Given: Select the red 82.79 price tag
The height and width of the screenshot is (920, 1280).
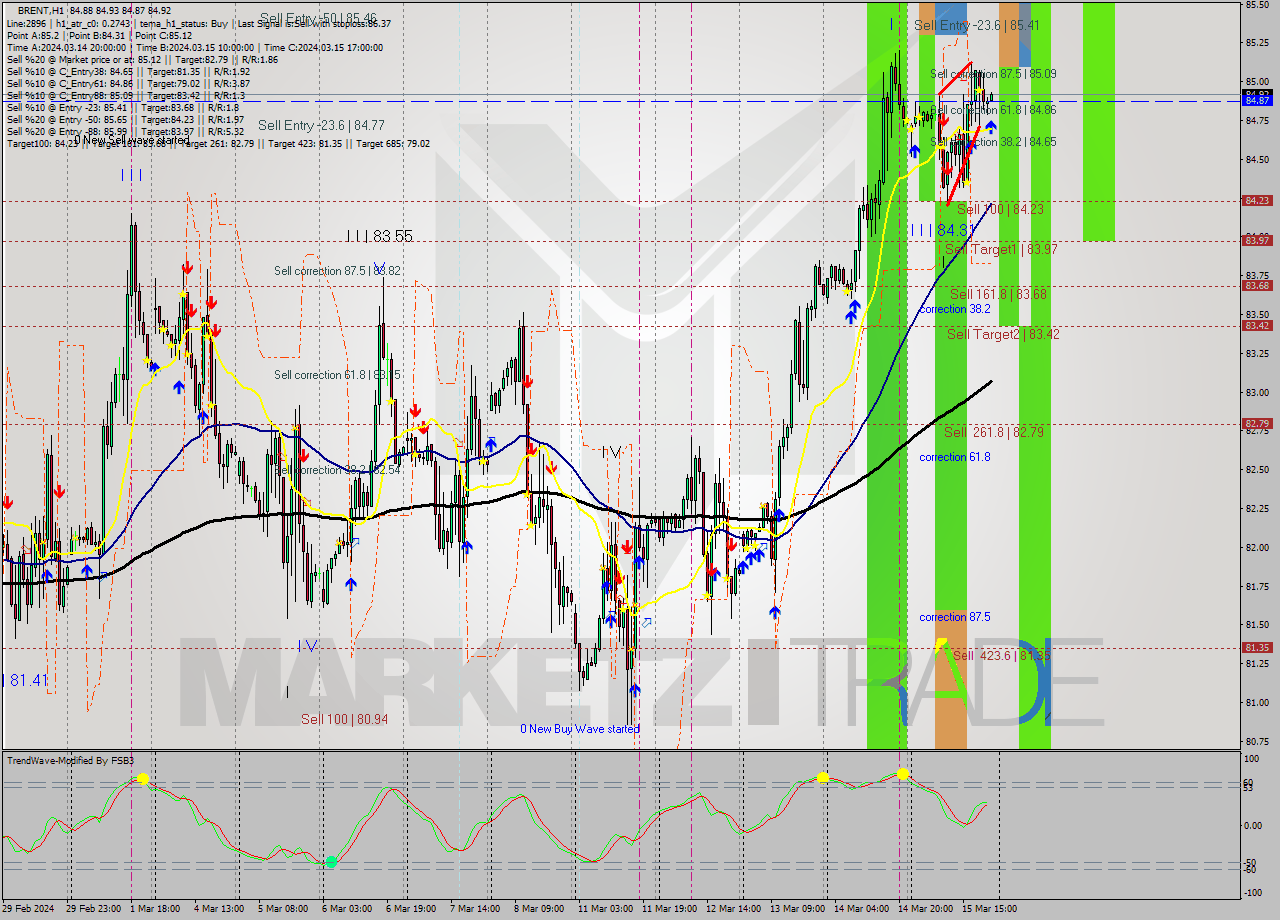Looking at the screenshot, I should [1257, 423].
